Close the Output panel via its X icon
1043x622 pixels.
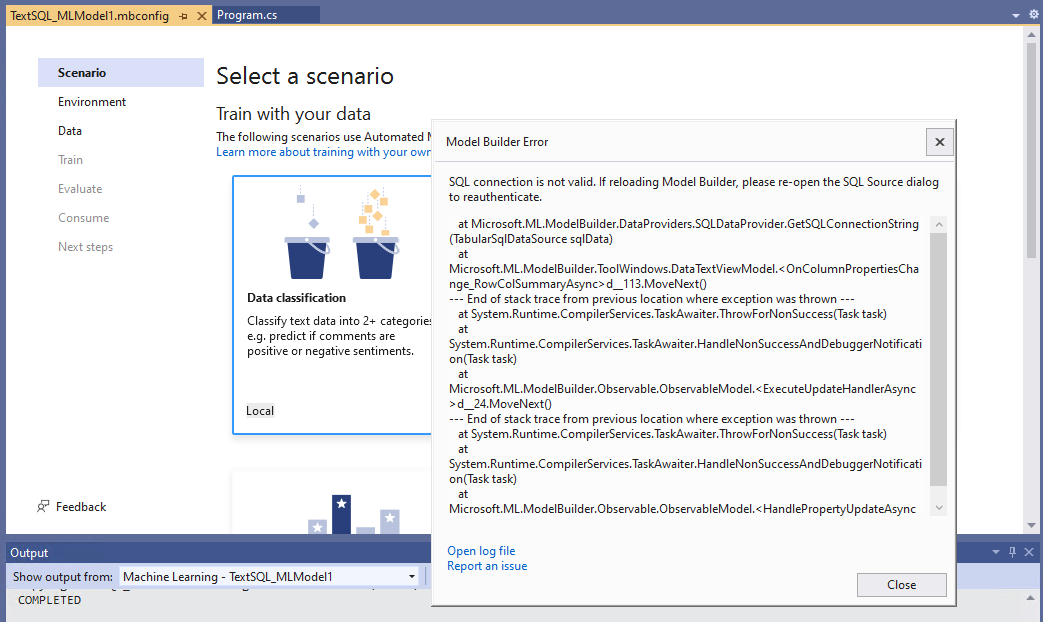click(x=1029, y=551)
